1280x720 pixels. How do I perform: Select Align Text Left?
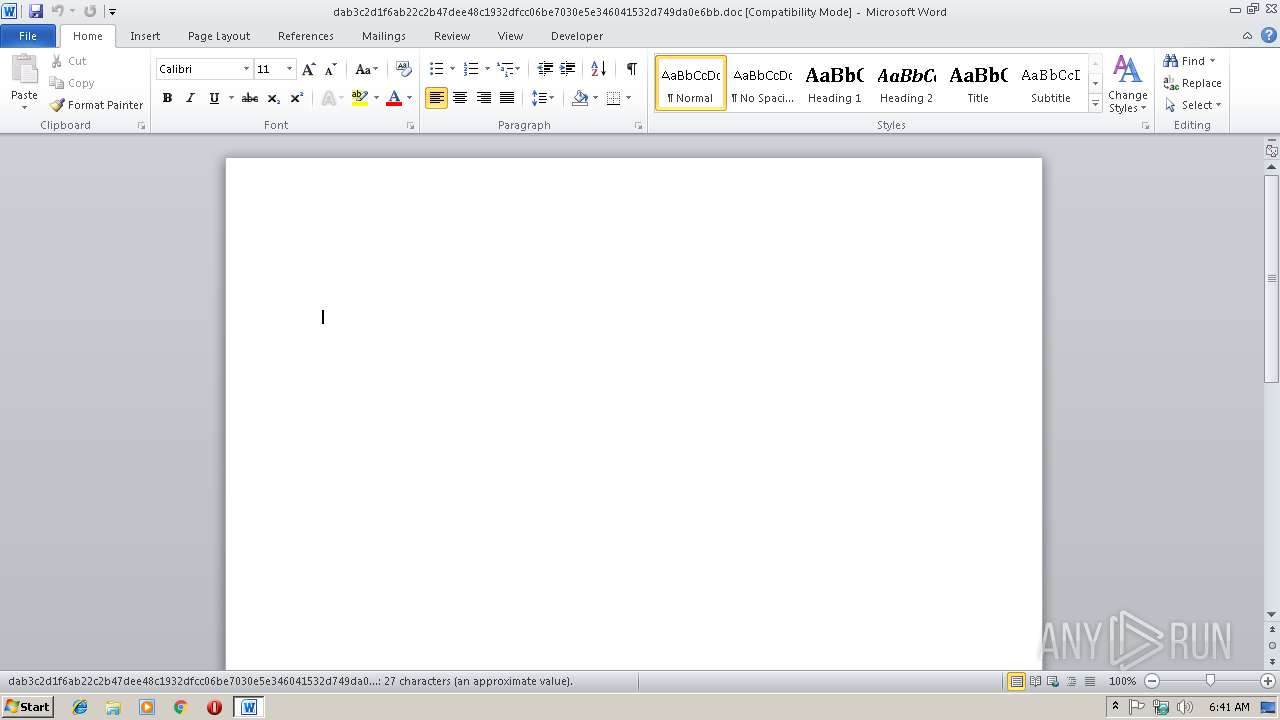(x=436, y=98)
